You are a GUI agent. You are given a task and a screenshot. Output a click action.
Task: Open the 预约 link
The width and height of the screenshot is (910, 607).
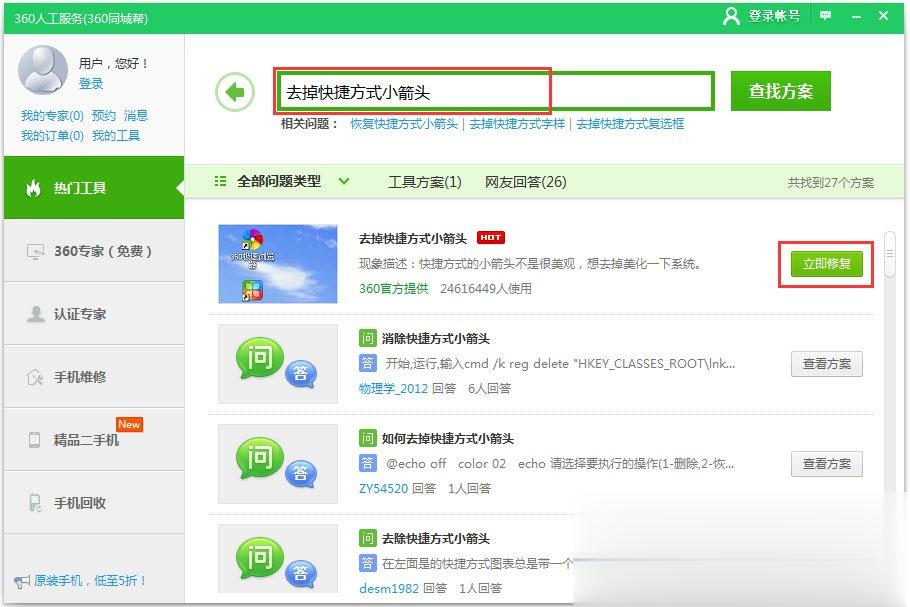[x=104, y=115]
